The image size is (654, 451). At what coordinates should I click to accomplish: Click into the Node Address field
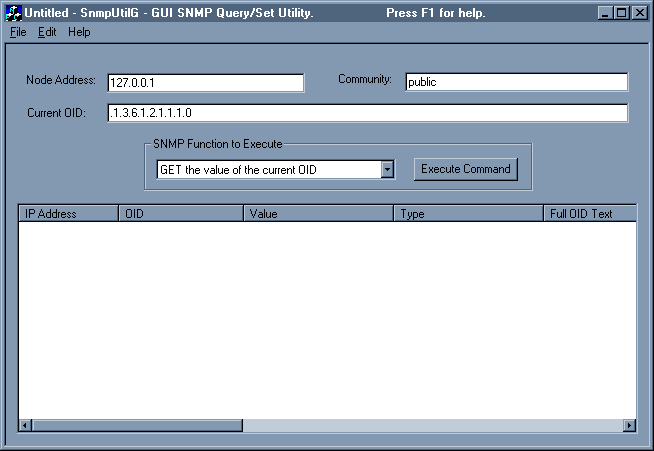[204, 83]
